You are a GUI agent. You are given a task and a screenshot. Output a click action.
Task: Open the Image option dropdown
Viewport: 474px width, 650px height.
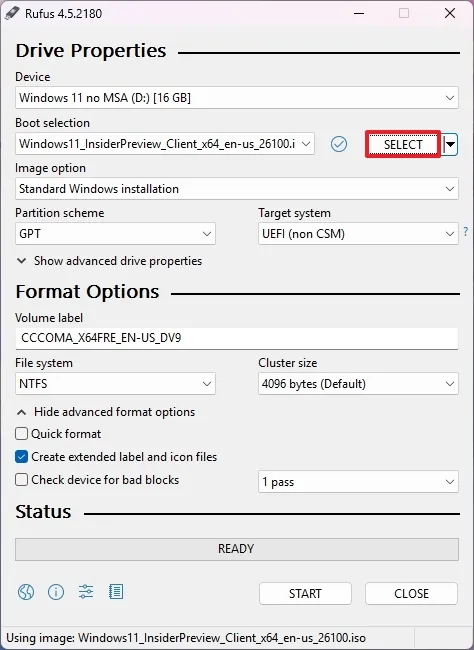coord(237,189)
